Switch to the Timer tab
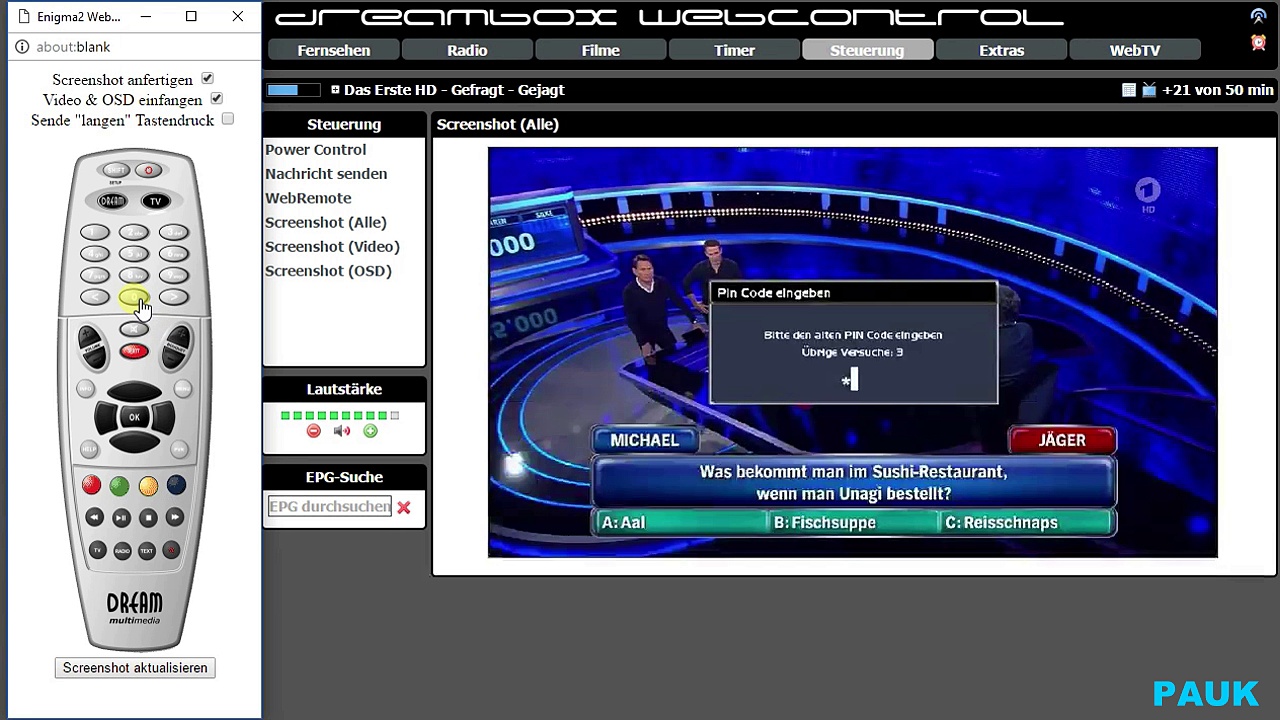The image size is (1280, 720). point(734,50)
